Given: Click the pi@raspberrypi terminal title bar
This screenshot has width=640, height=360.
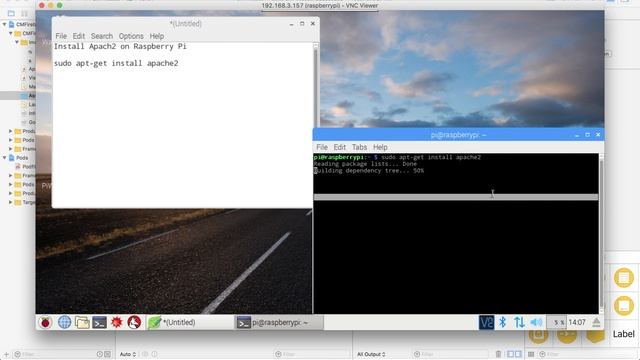Looking at the screenshot, I should pyautogui.click(x=458, y=135).
